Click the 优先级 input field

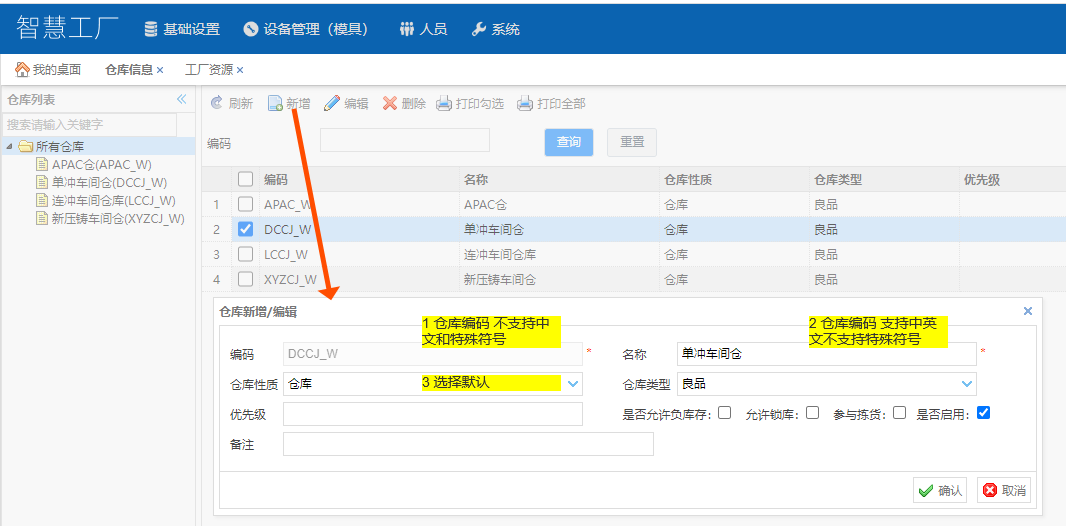point(432,414)
